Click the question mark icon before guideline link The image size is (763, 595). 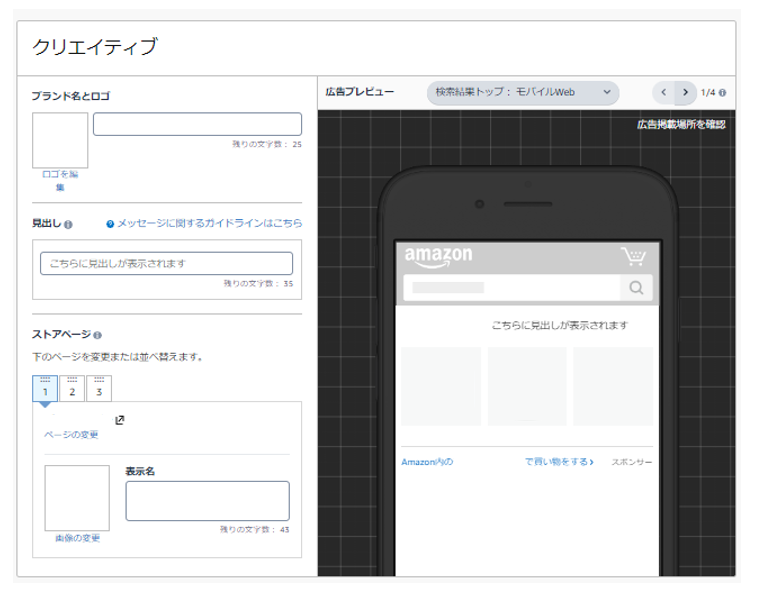tap(110, 224)
